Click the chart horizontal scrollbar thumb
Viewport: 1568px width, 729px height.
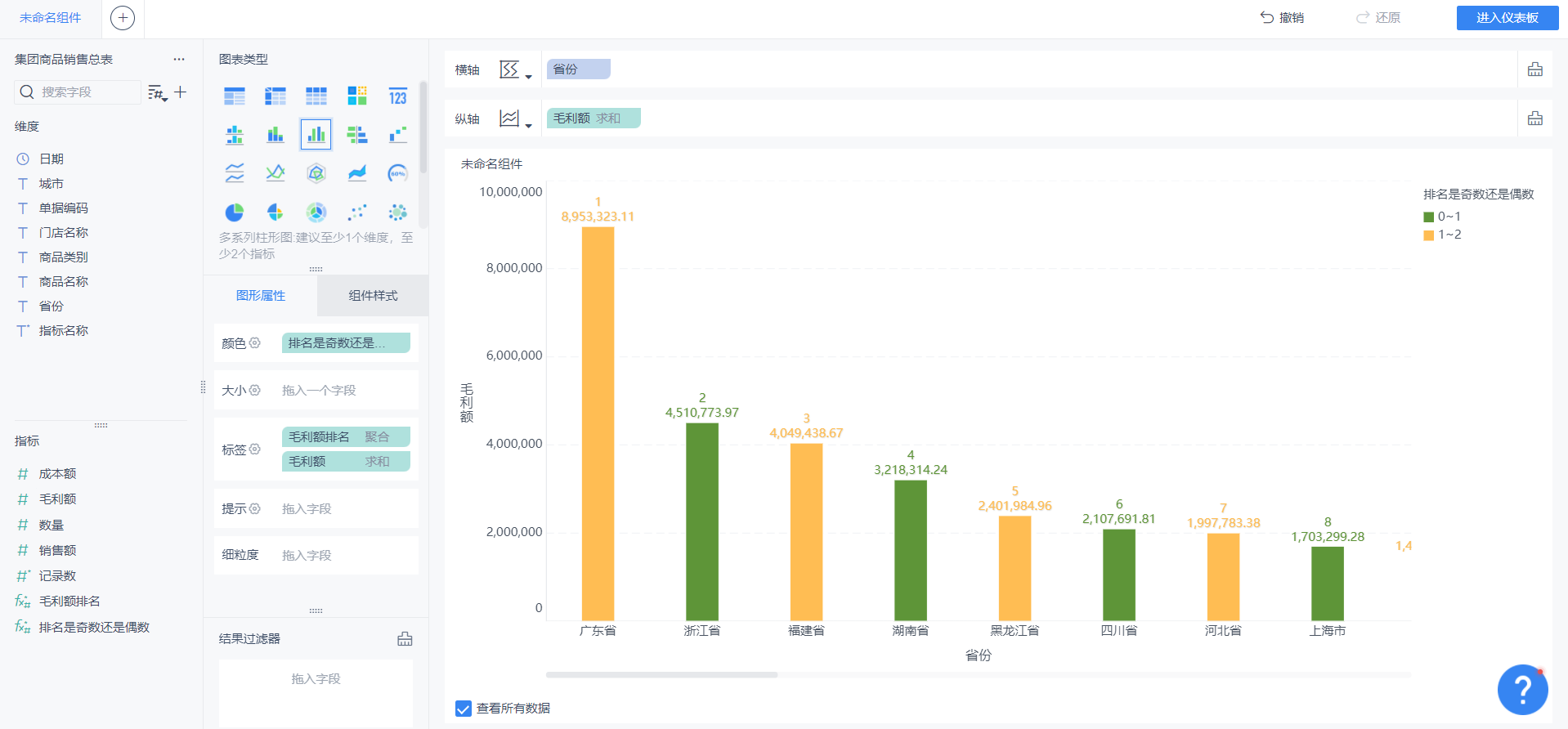[x=661, y=675]
